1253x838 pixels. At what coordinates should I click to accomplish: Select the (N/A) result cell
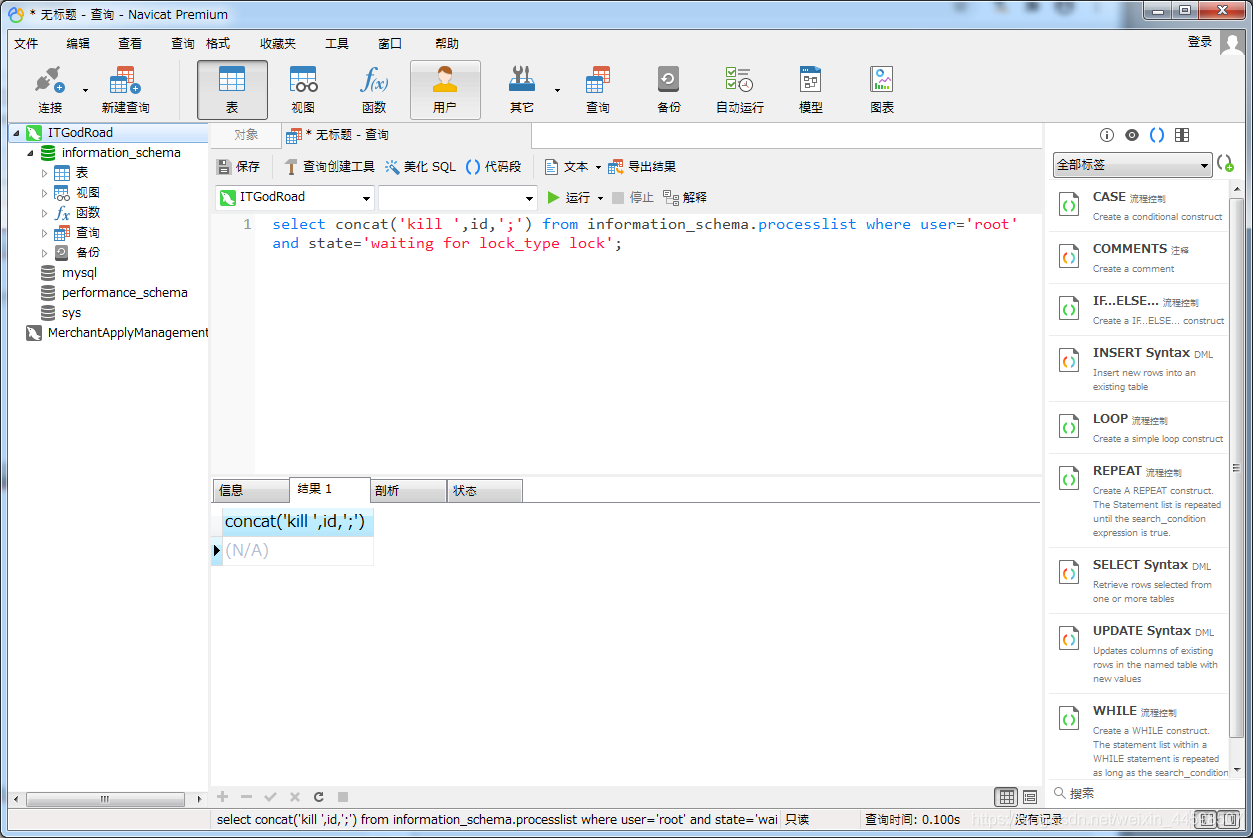[x=298, y=550]
